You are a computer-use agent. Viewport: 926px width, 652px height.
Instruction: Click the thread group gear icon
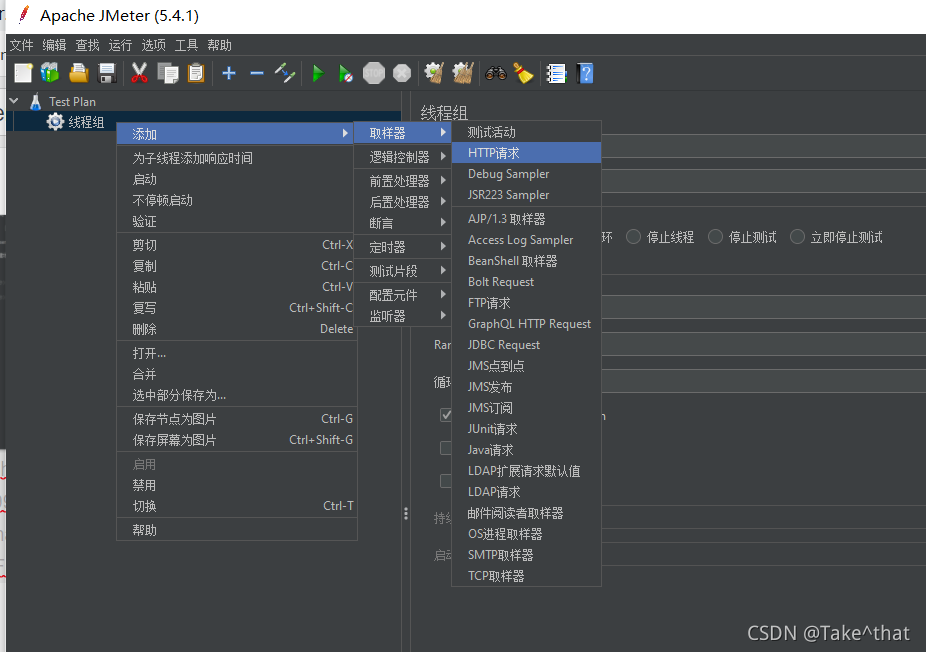[x=56, y=122]
